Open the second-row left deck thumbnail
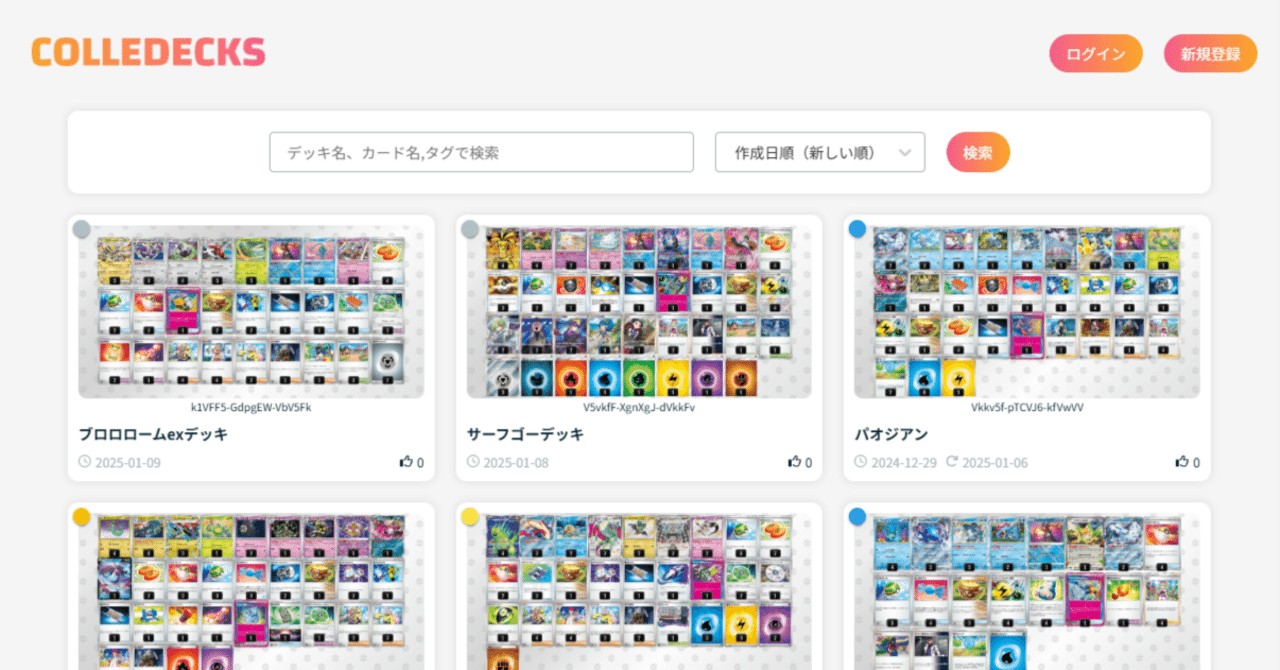 [x=251, y=591]
